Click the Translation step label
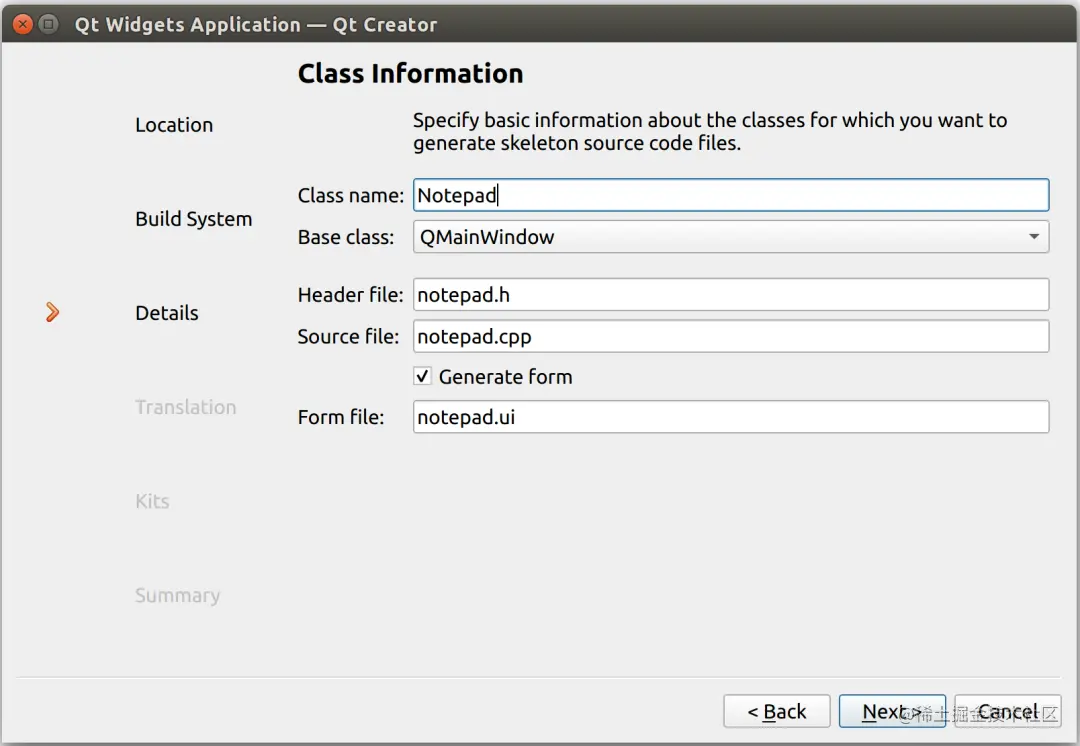 185,407
